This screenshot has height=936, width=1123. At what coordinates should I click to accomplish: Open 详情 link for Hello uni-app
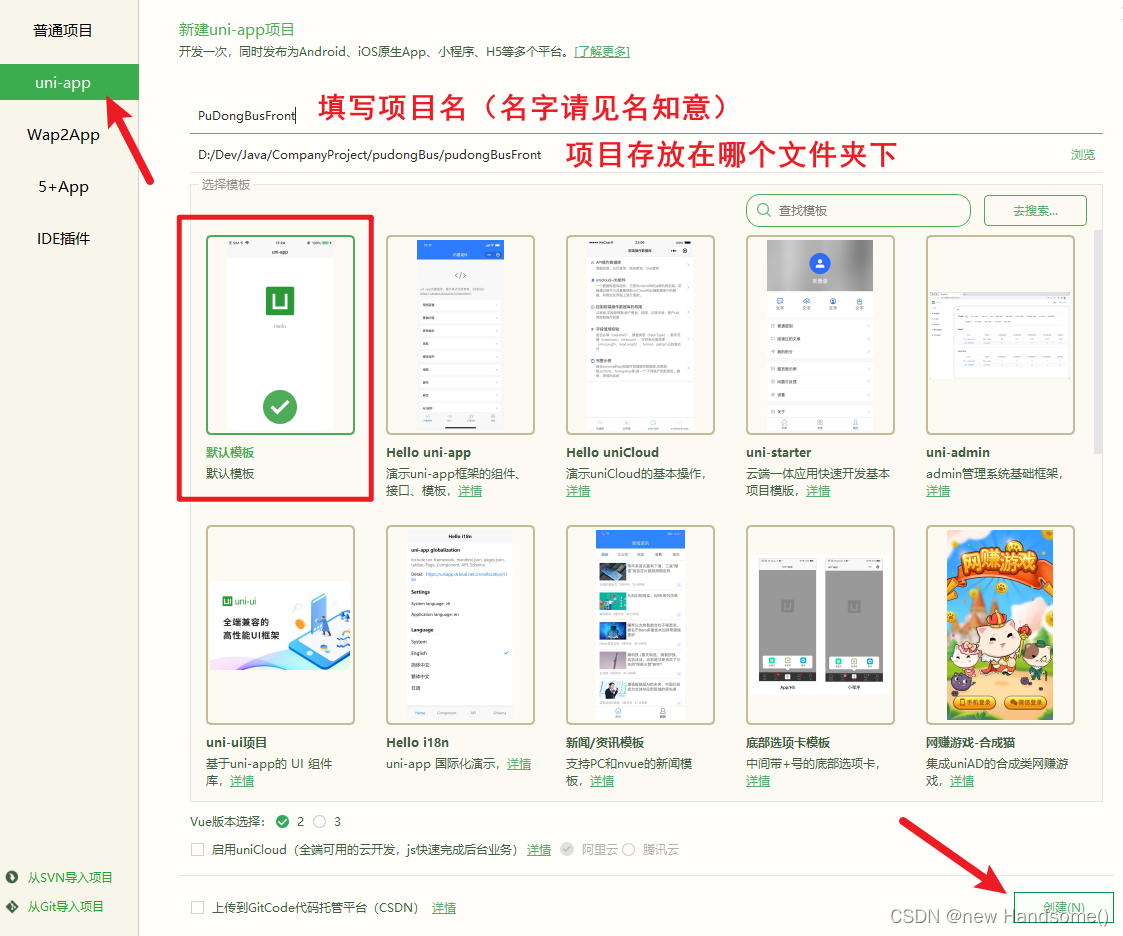(470, 491)
